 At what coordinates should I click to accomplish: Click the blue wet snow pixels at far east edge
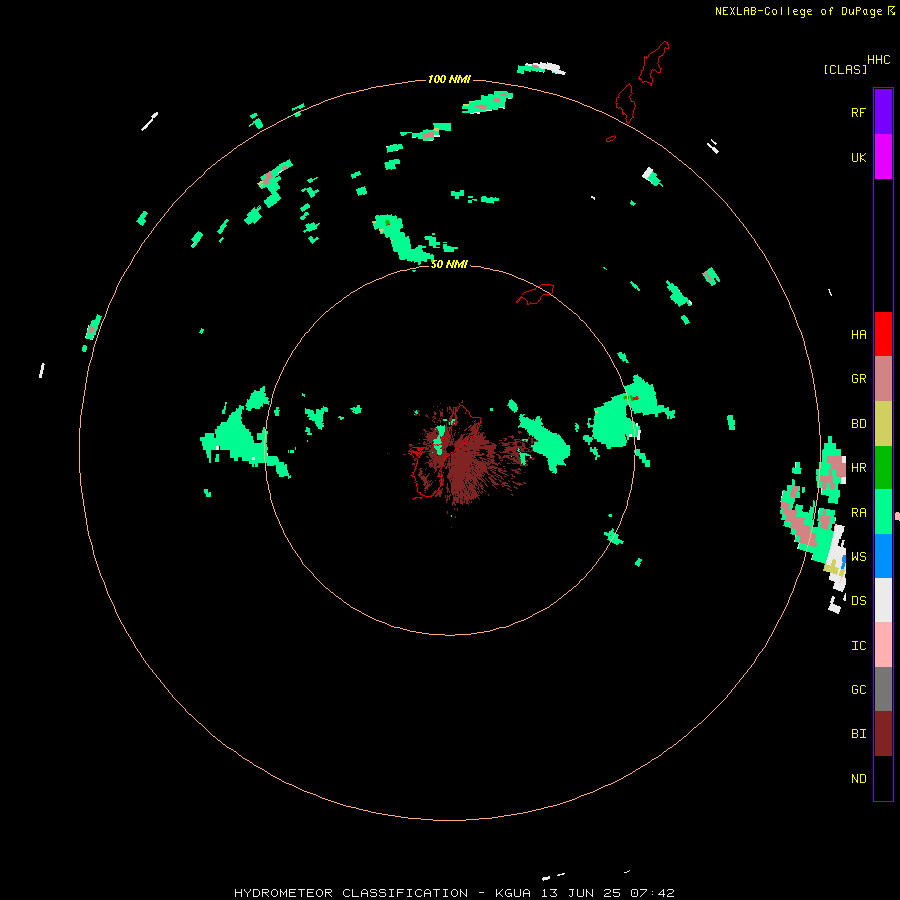843,561
